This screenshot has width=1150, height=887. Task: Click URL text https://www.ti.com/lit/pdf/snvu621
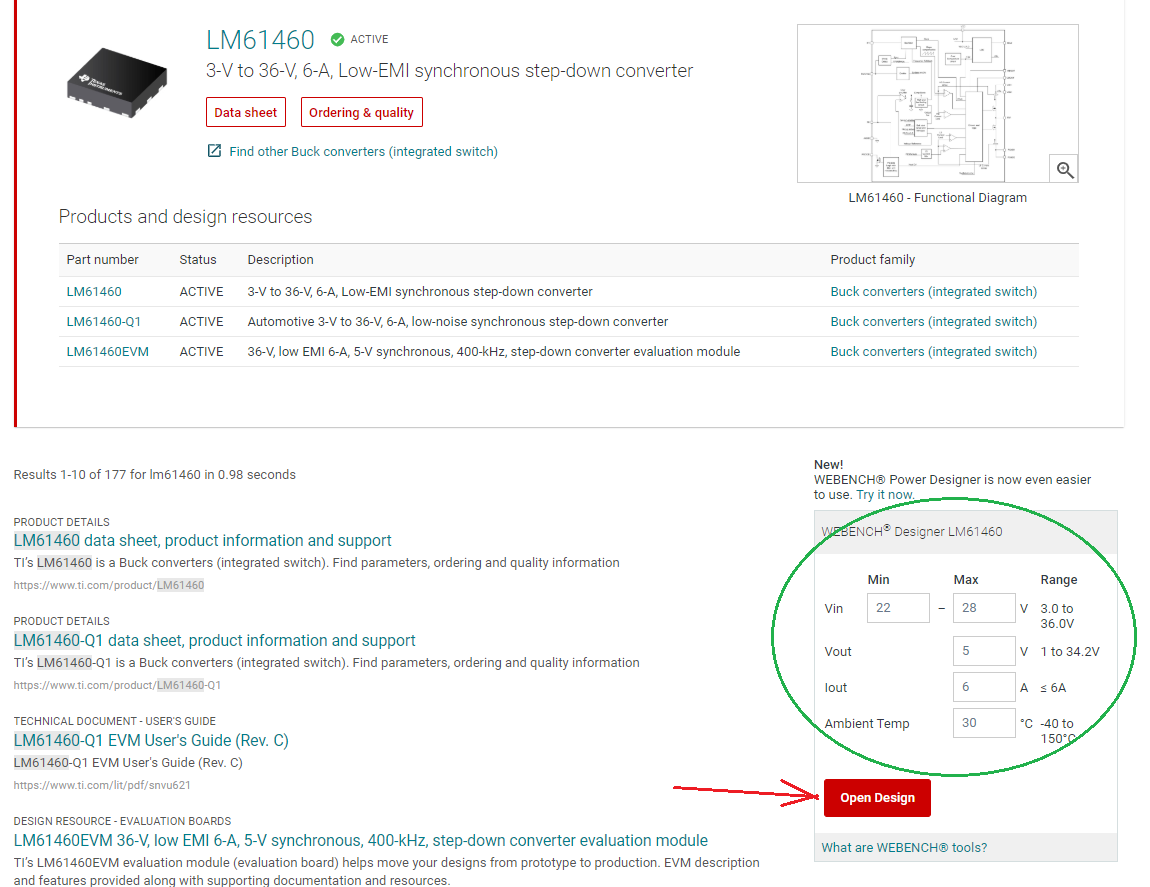point(102,785)
